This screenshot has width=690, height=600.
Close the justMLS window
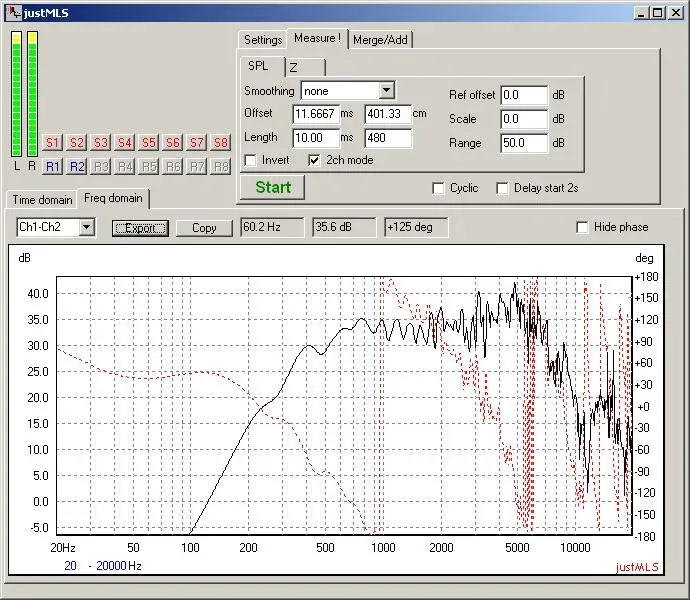[676, 13]
